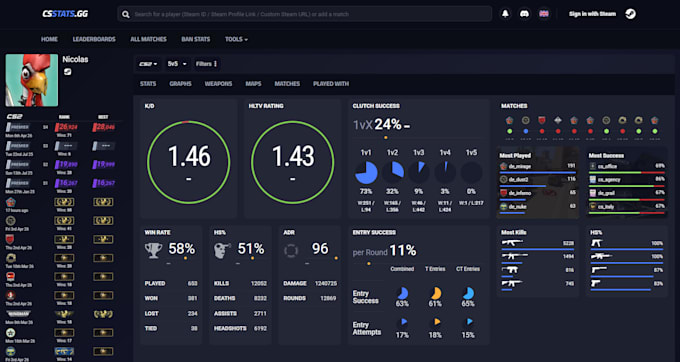This screenshot has height=362, width=680.
Task: Click the 1v1 clutch pie chart
Action: click(366, 173)
